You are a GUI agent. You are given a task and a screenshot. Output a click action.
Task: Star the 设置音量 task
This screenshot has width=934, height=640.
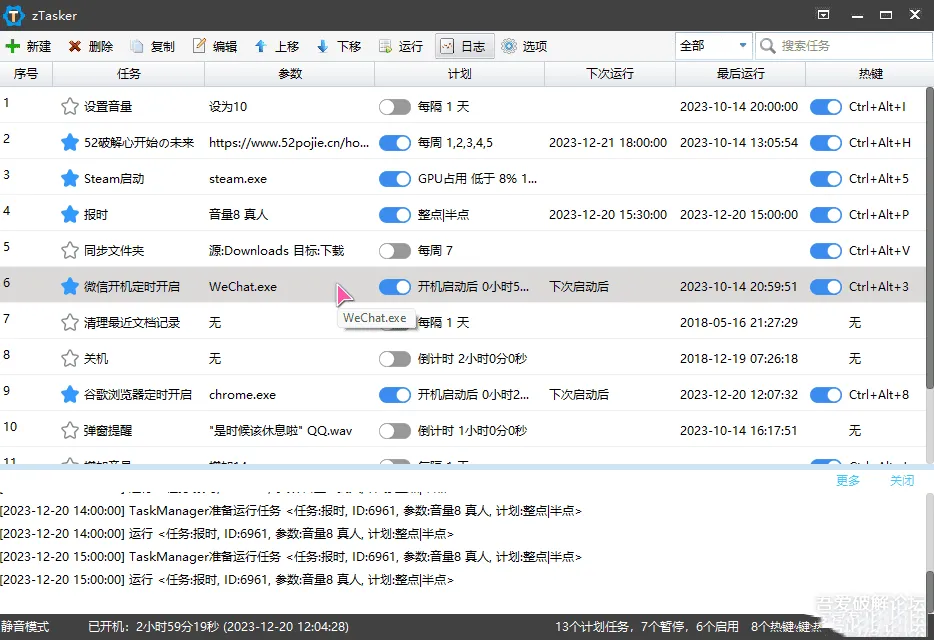pyautogui.click(x=69, y=107)
